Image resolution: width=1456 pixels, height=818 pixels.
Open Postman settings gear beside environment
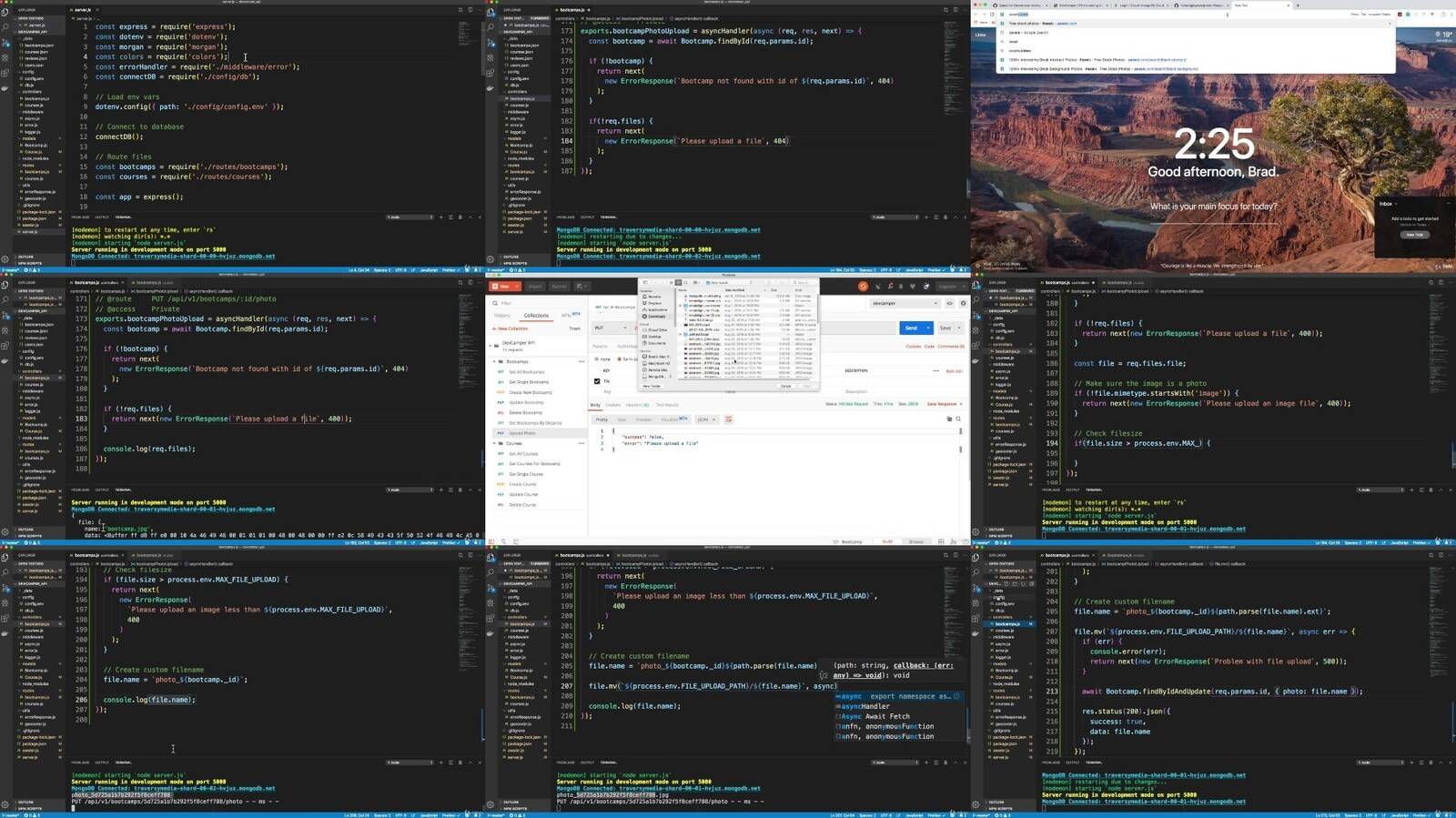coord(963,303)
